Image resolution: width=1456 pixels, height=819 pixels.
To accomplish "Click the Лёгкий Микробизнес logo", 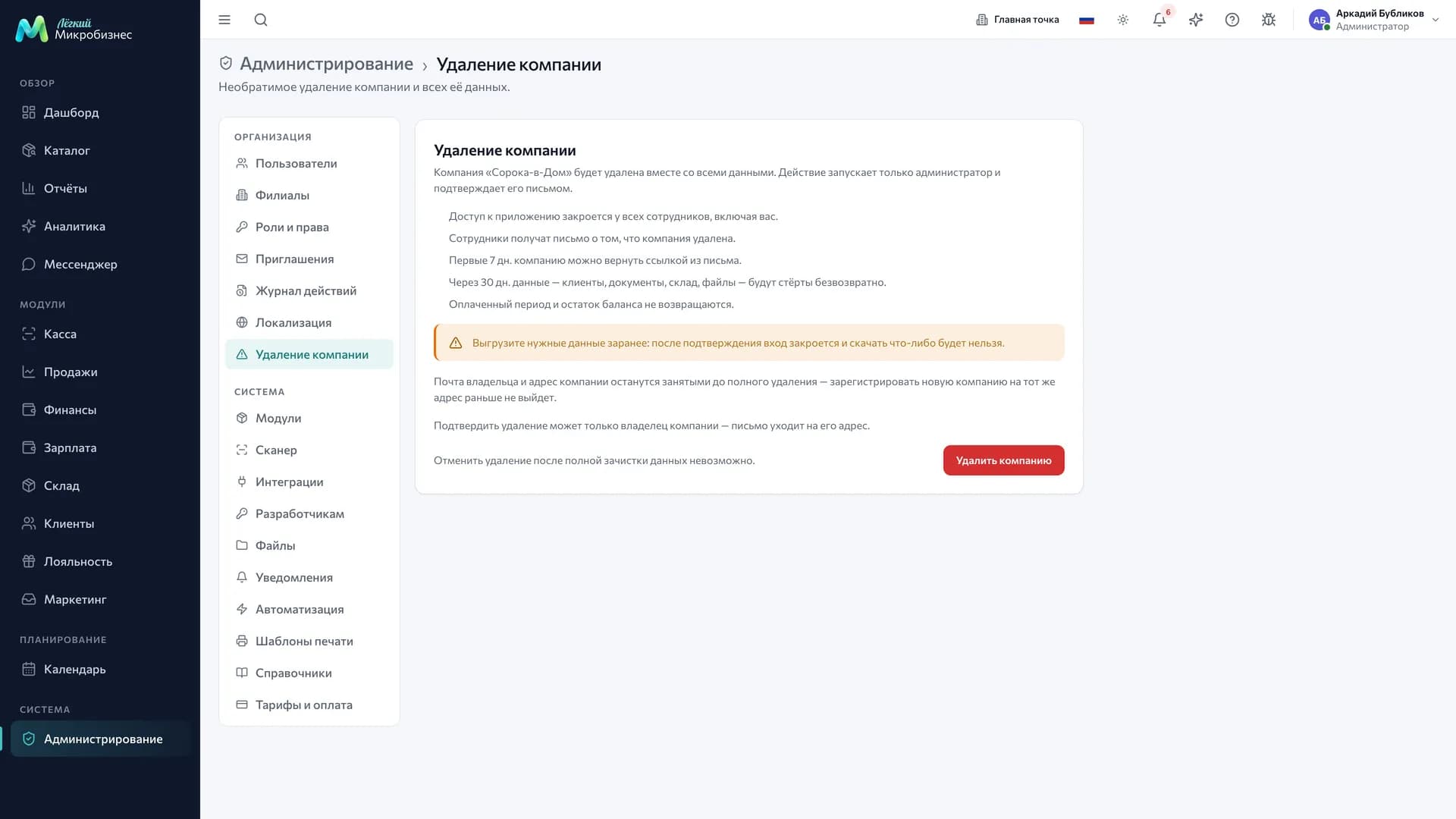I will (74, 29).
